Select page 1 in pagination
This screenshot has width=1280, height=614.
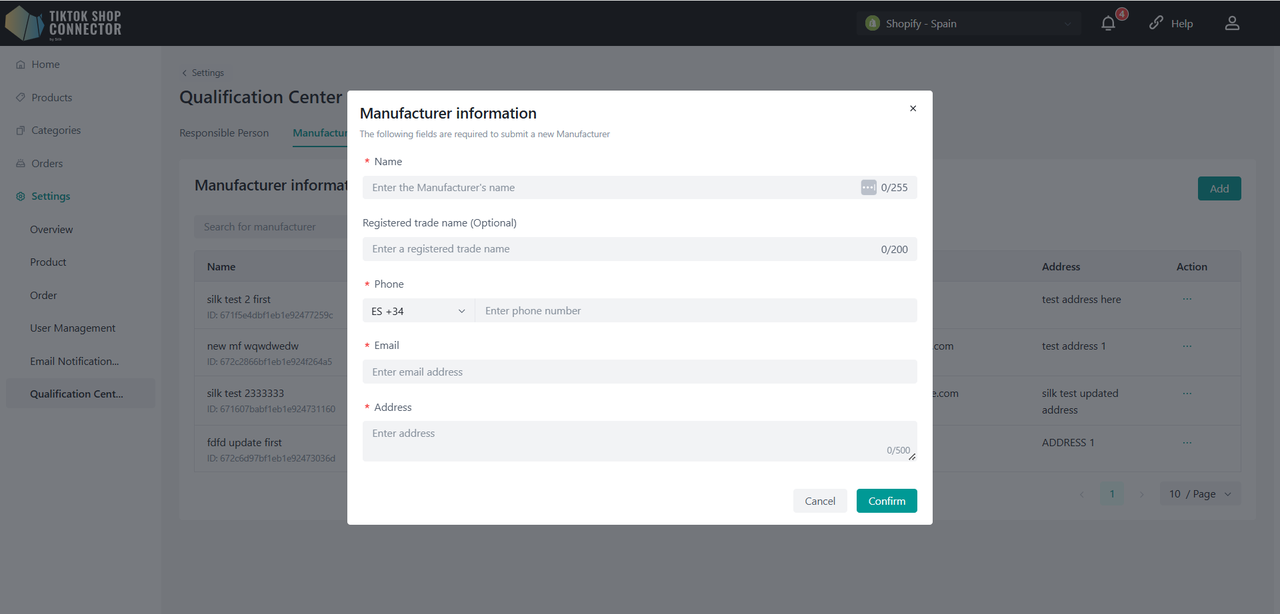tap(1111, 494)
